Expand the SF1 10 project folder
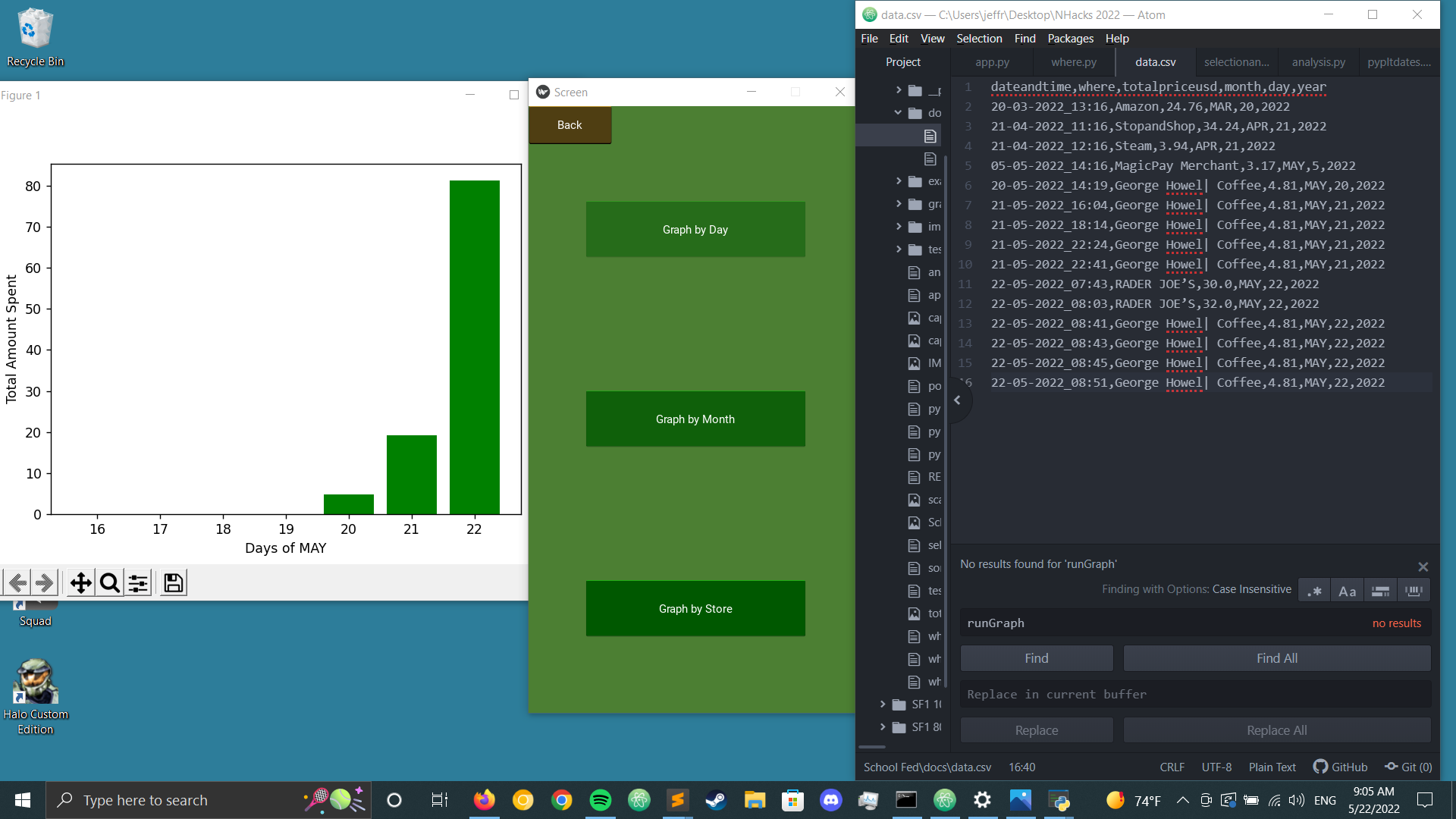 tap(883, 704)
